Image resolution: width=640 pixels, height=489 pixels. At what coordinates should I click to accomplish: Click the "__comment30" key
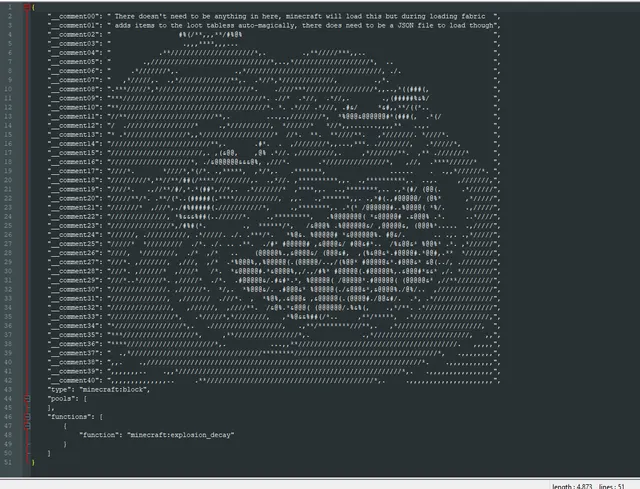73,289
